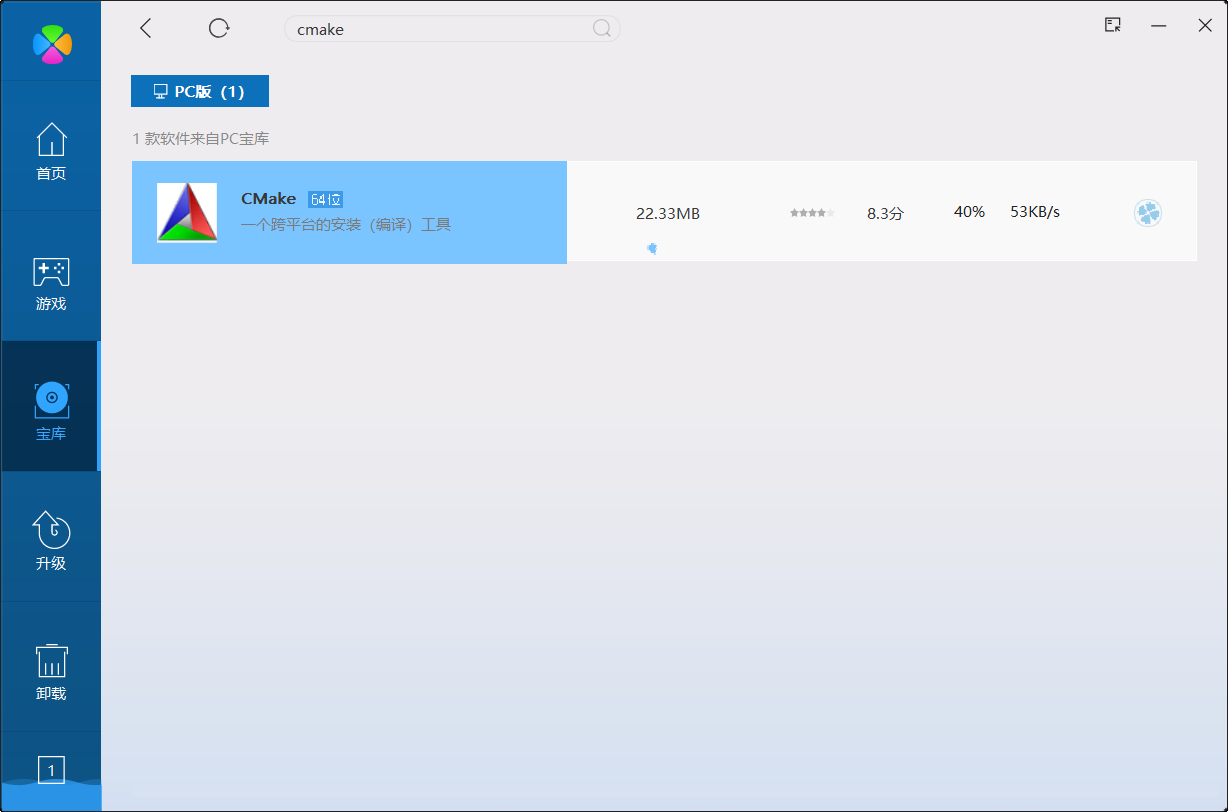Click the search magnifier icon in the search bar
Image resolution: width=1228 pixels, height=812 pixels.
602,29
